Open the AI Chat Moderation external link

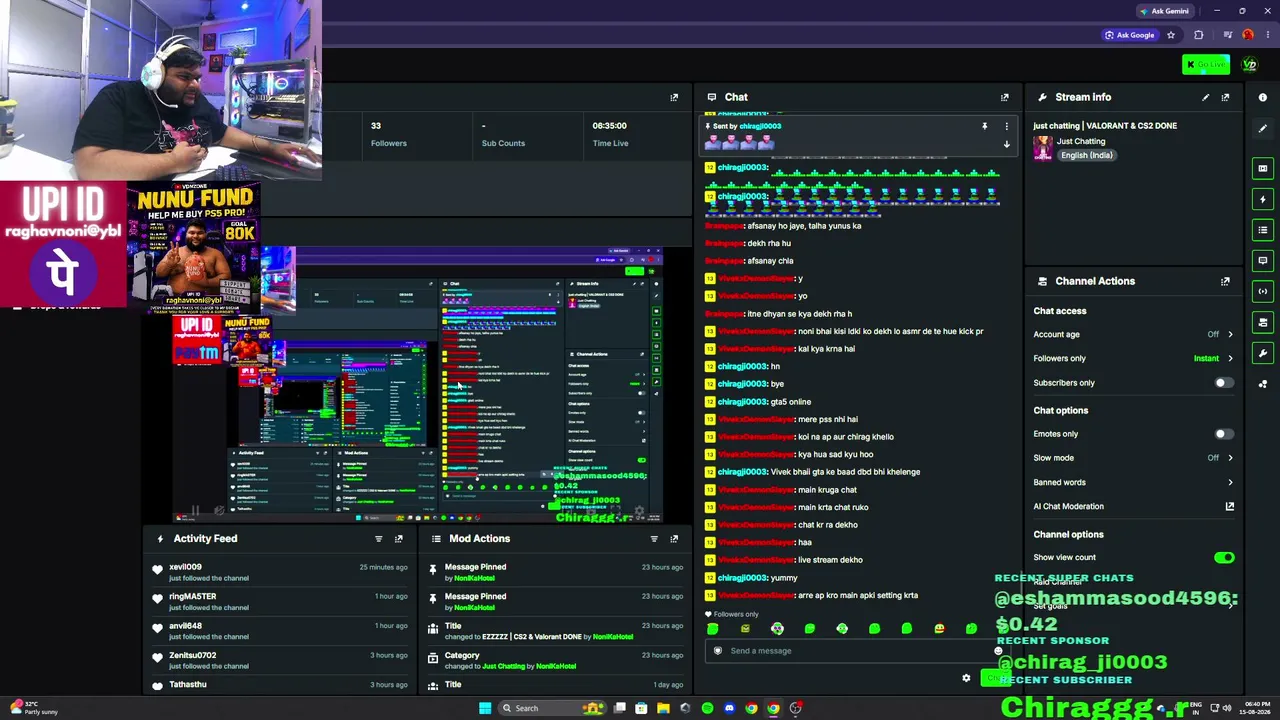[x=1229, y=506]
